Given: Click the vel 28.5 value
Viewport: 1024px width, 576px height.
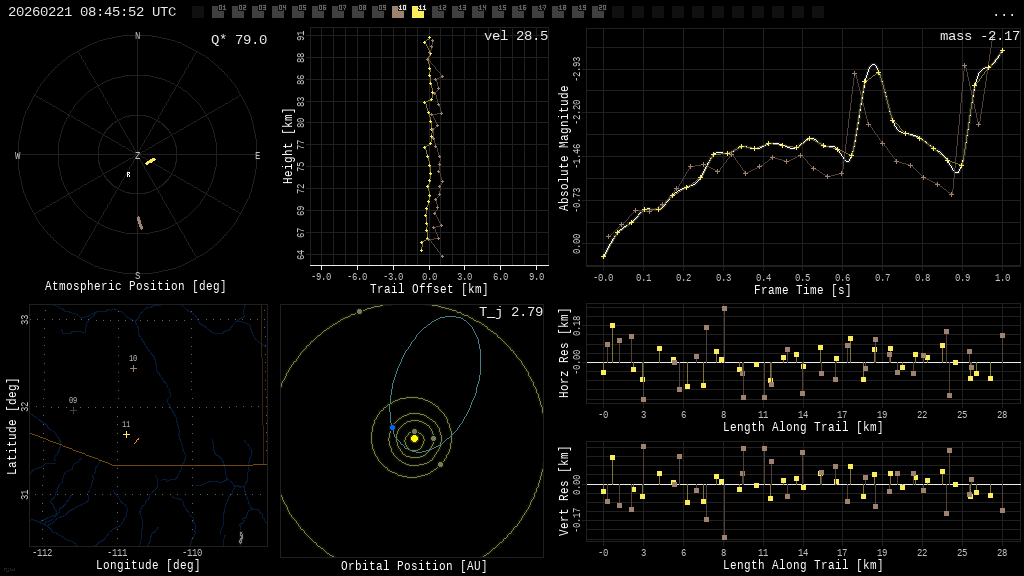Looking at the screenshot, I should 516,36.
